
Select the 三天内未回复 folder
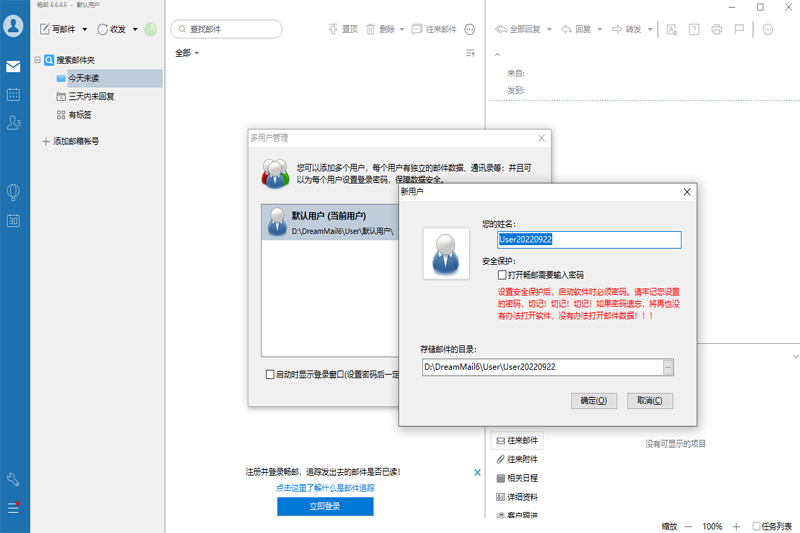(91, 97)
